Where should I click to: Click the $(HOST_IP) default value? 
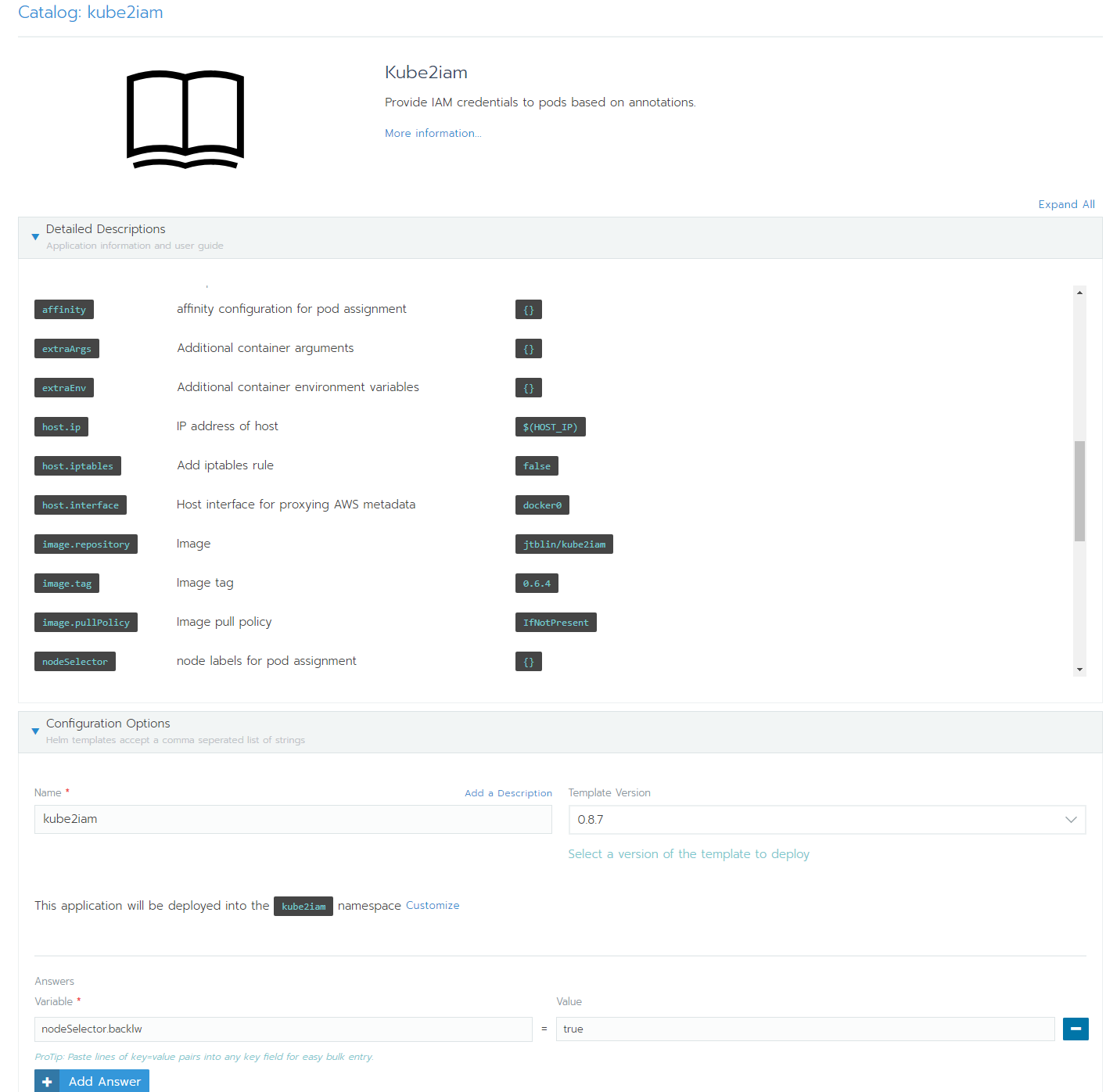550,427
